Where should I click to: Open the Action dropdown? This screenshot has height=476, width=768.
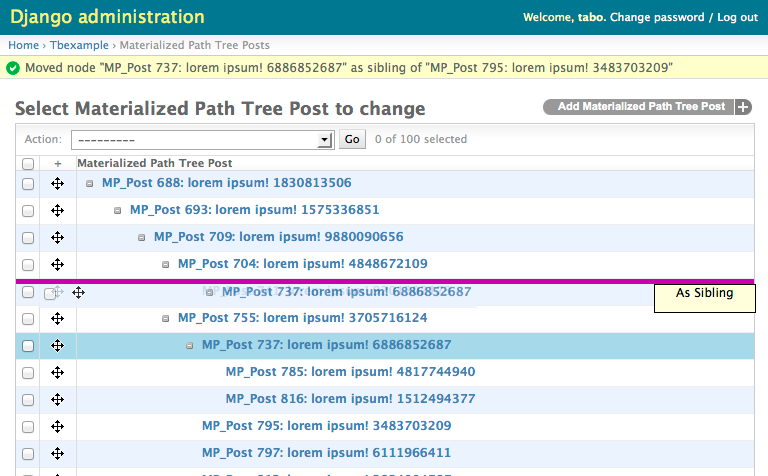pyautogui.click(x=201, y=140)
